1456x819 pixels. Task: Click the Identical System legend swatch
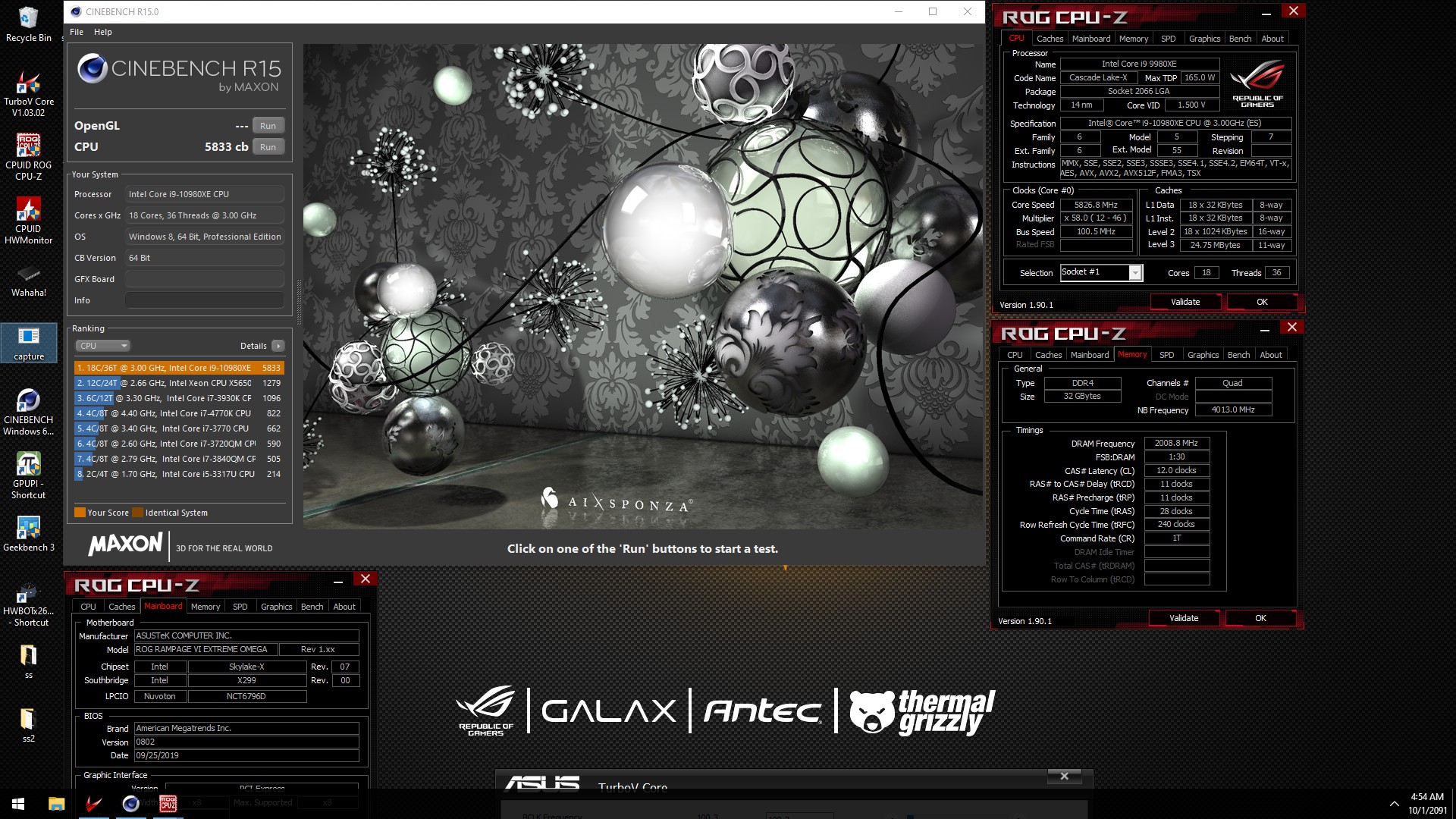[x=137, y=513]
